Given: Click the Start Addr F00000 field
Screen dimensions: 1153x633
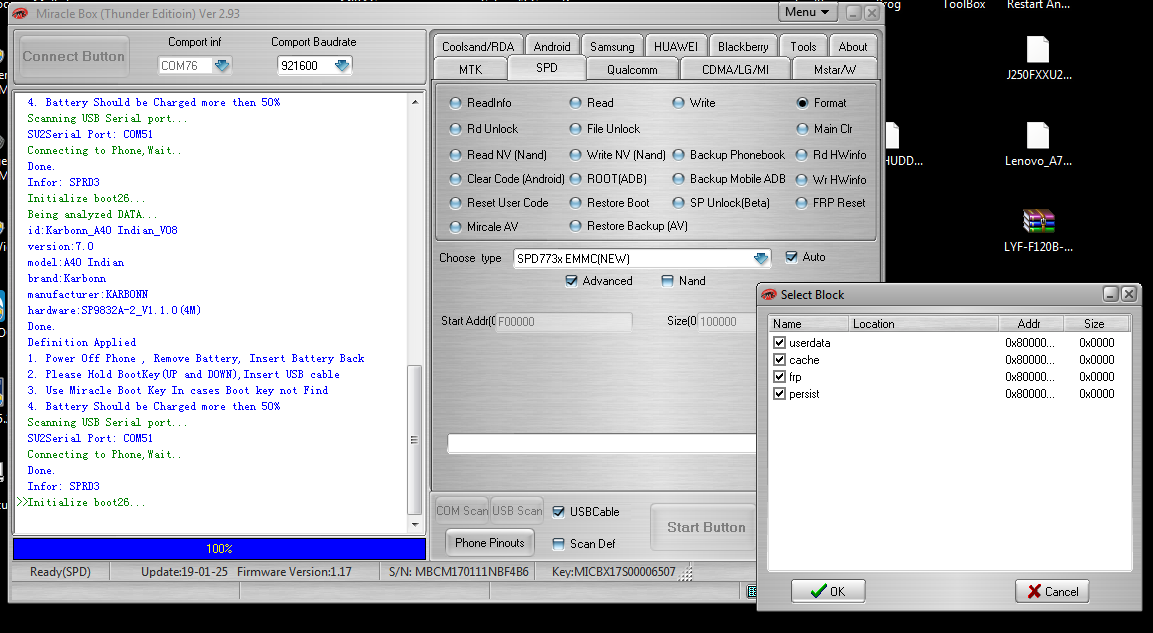Looking at the screenshot, I should click(563, 321).
